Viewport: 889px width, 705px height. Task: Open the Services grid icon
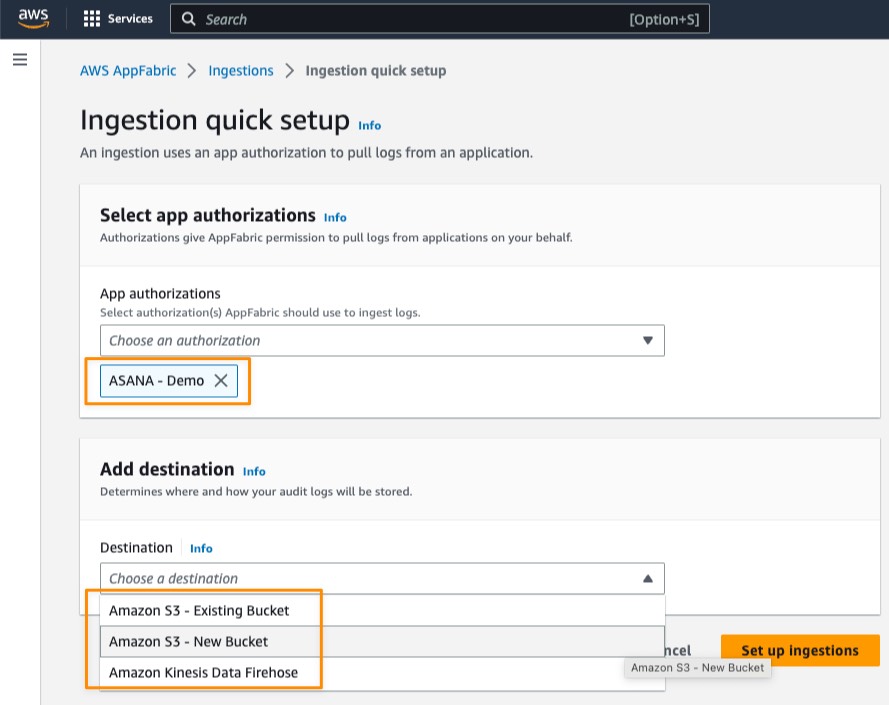coord(91,19)
